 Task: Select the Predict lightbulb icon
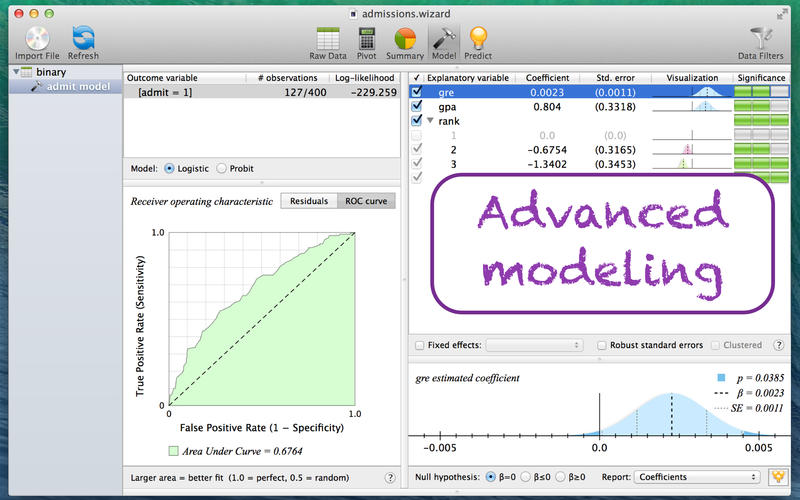(478, 38)
